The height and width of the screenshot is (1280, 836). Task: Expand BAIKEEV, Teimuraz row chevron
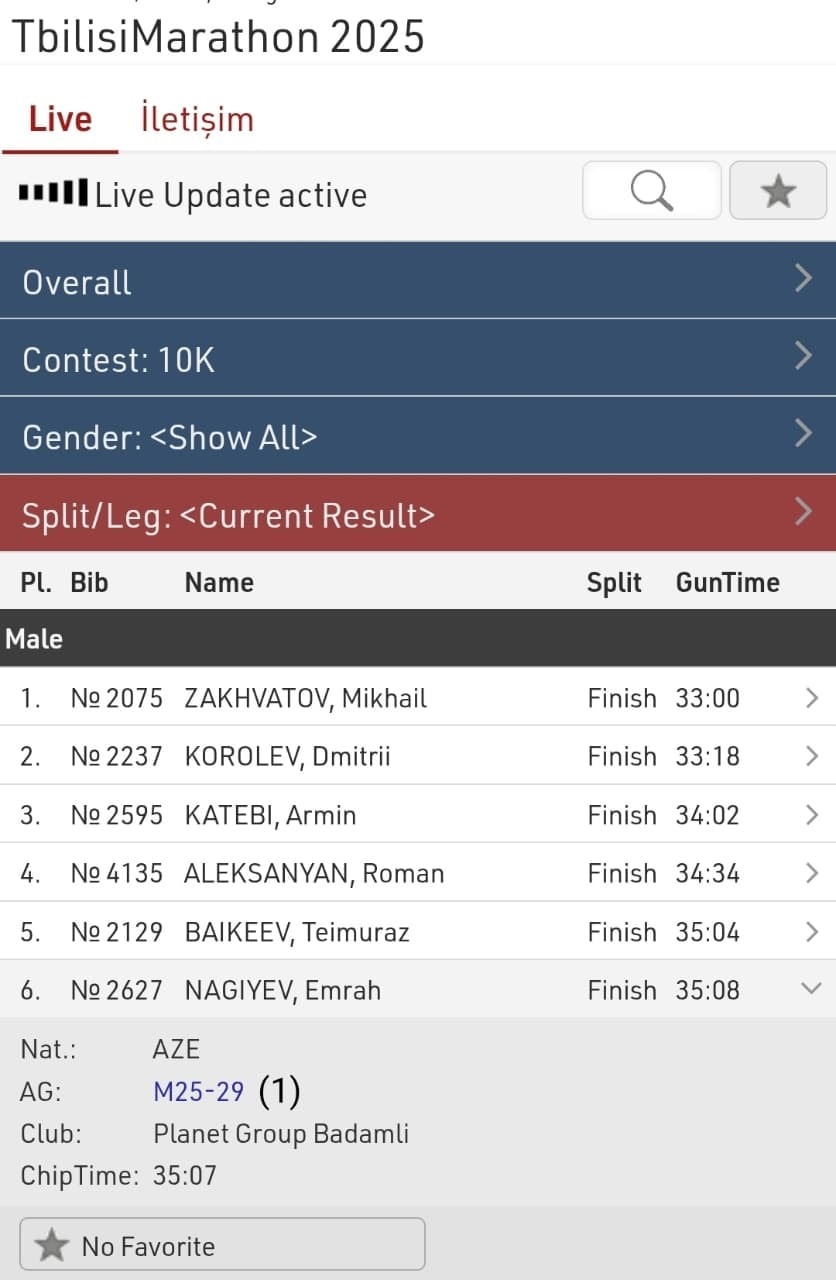click(811, 932)
